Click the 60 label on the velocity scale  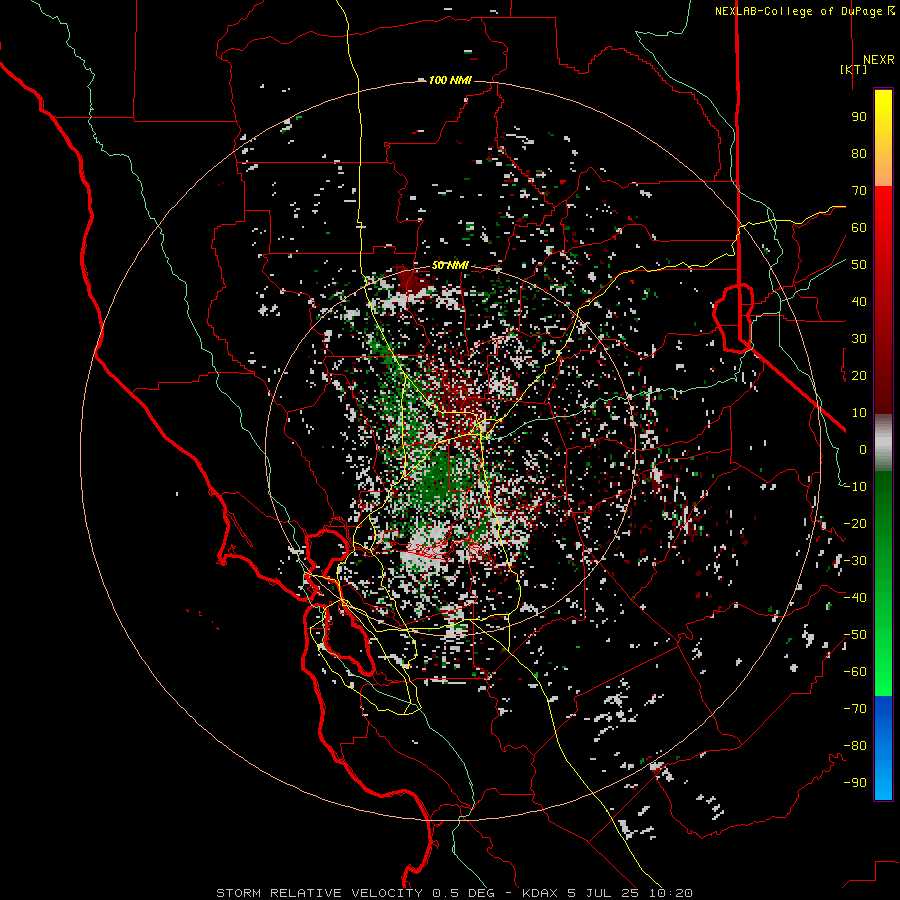(859, 227)
